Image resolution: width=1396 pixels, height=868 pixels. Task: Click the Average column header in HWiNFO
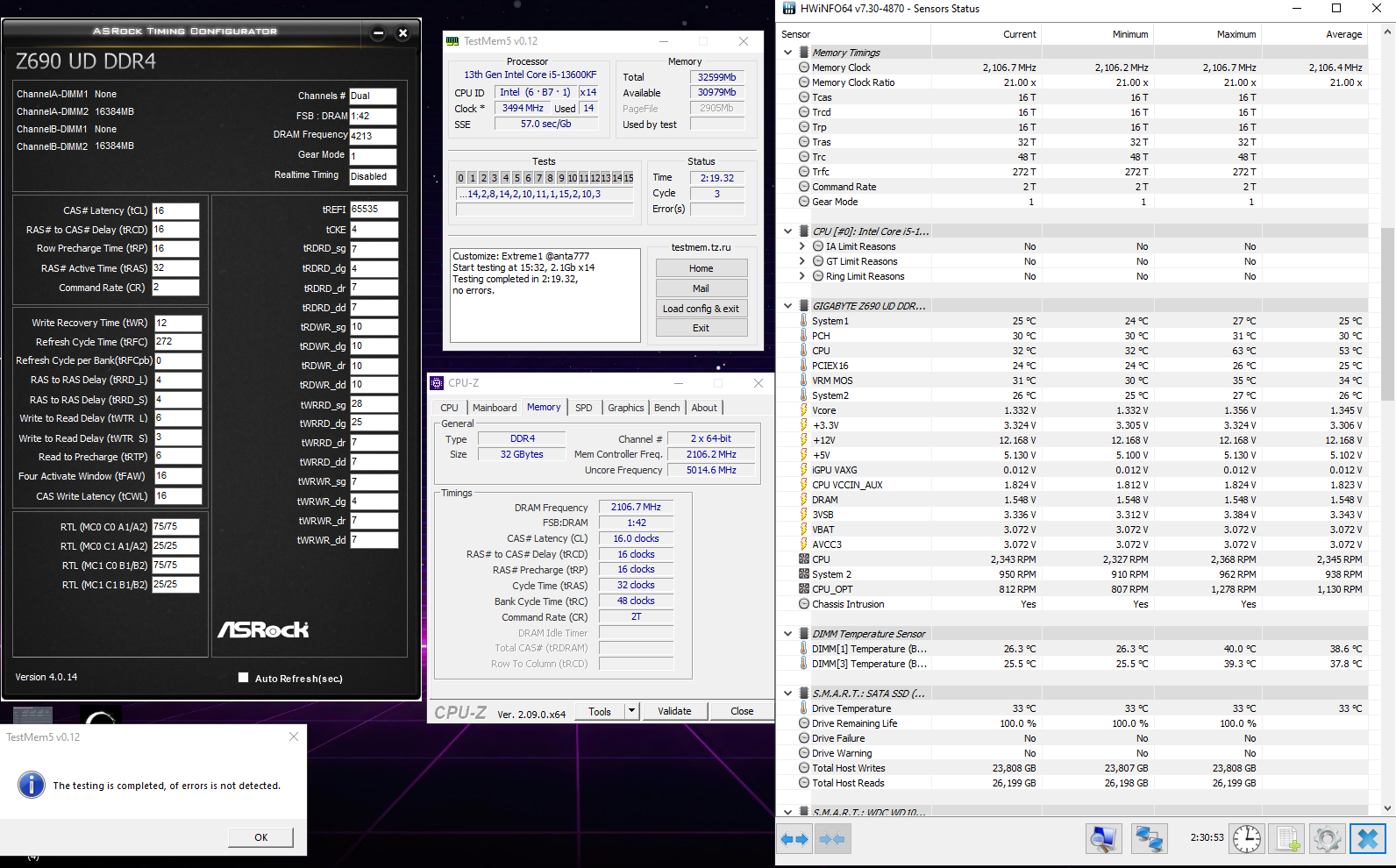coord(1314,34)
